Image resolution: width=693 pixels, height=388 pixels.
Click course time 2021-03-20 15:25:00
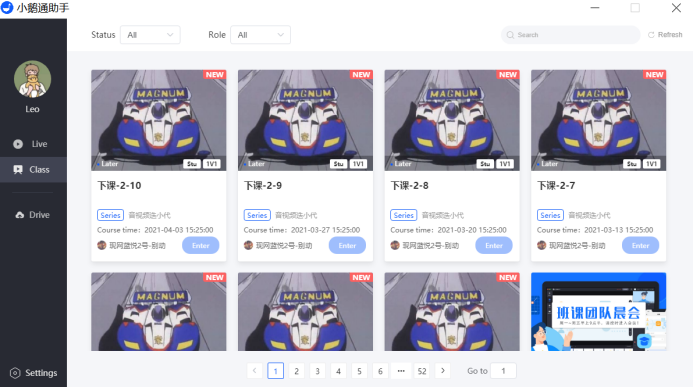pos(472,230)
